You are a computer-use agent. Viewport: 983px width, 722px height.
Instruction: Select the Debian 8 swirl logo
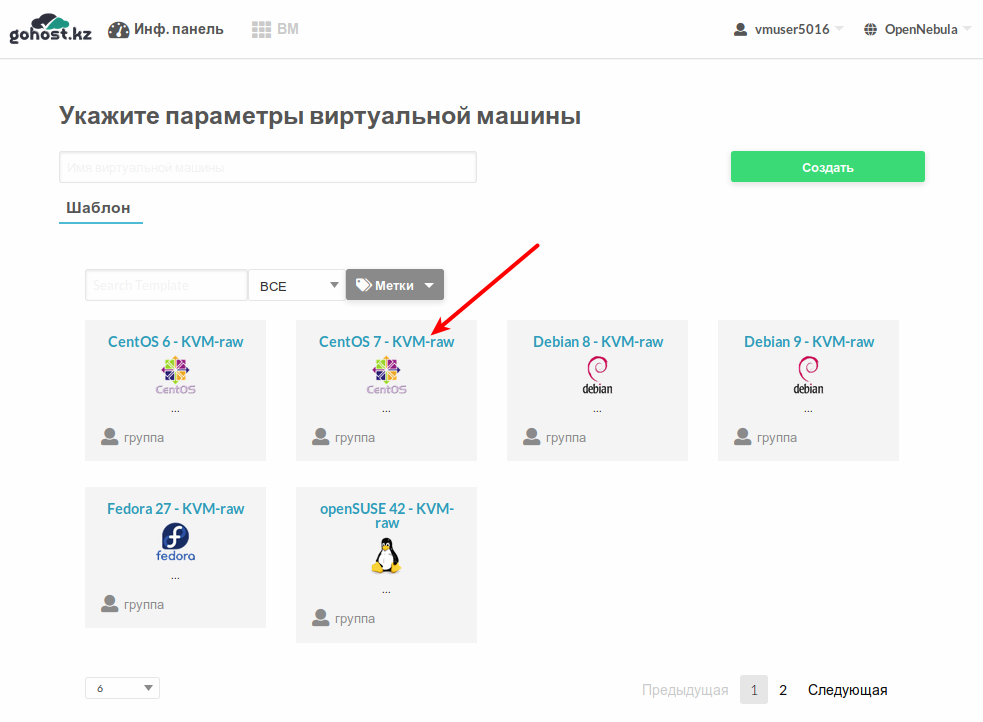pos(597,375)
